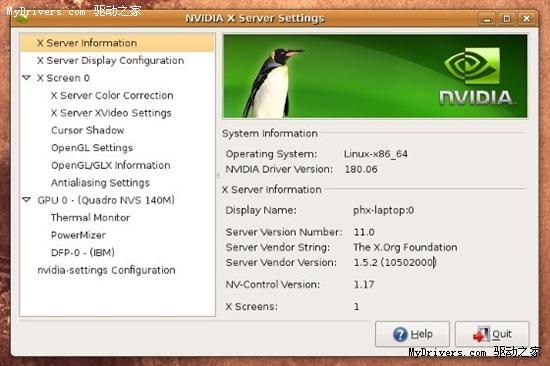
Task: Open Antialiasing Settings
Action: [x=100, y=183]
